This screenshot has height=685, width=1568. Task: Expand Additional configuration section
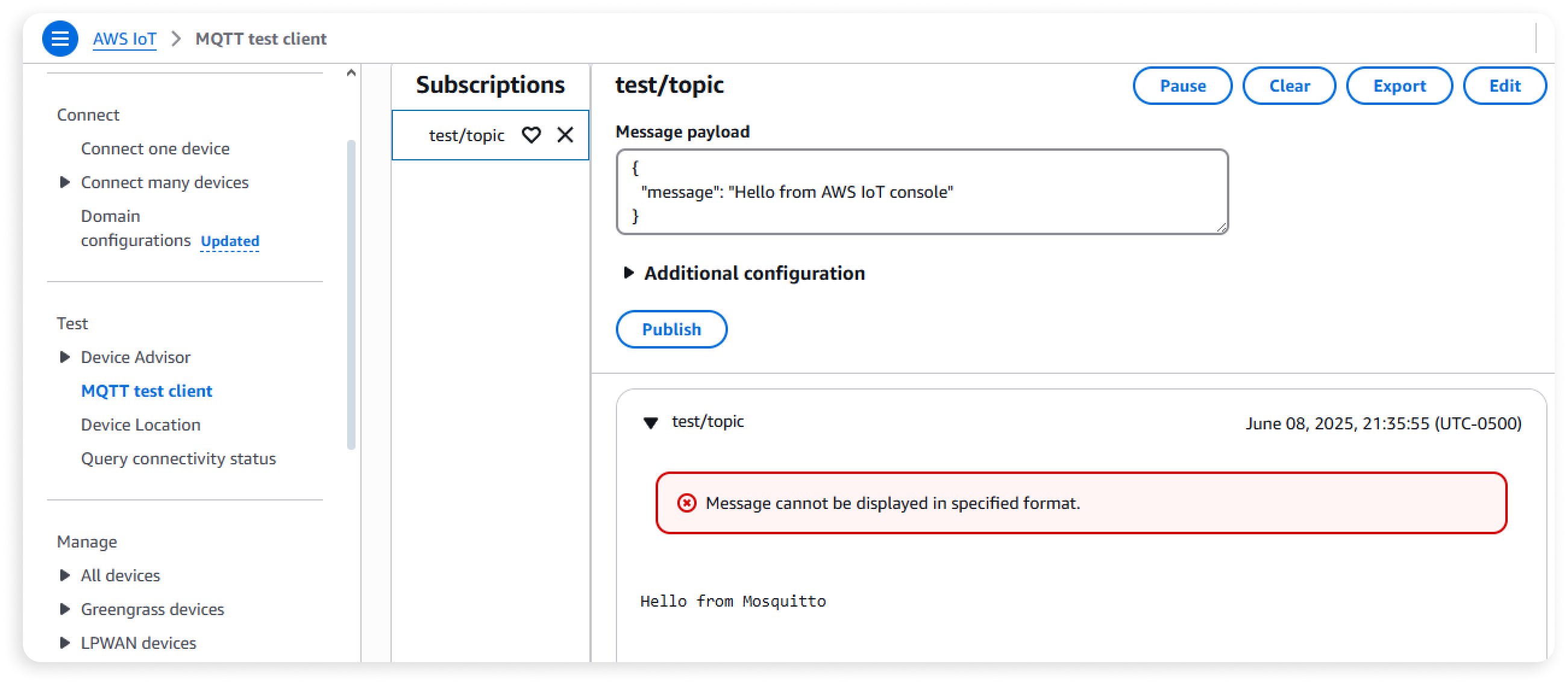(x=629, y=273)
